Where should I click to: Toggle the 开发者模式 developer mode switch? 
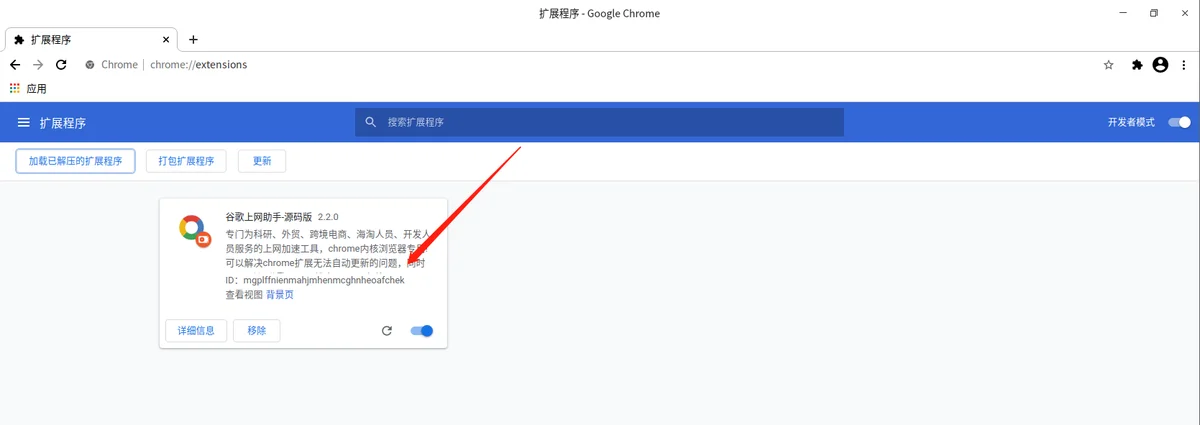tap(1180, 122)
